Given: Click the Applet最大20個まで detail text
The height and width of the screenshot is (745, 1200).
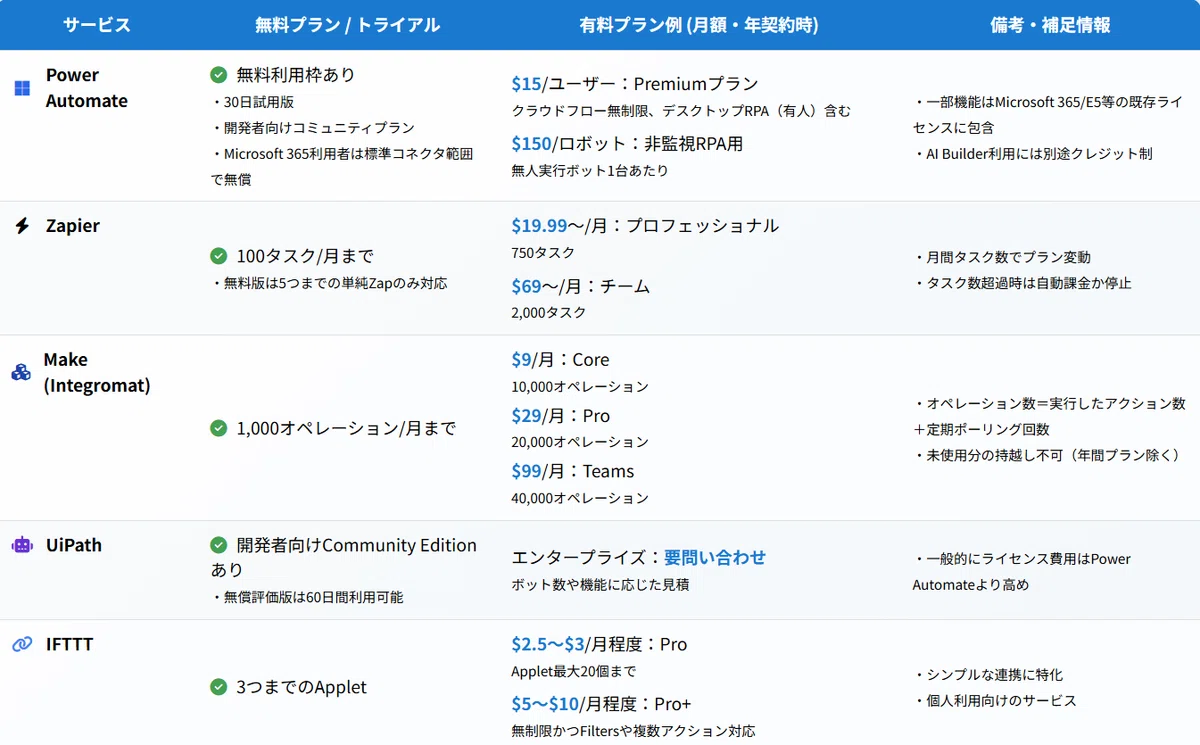Looking at the screenshot, I should point(573,672).
